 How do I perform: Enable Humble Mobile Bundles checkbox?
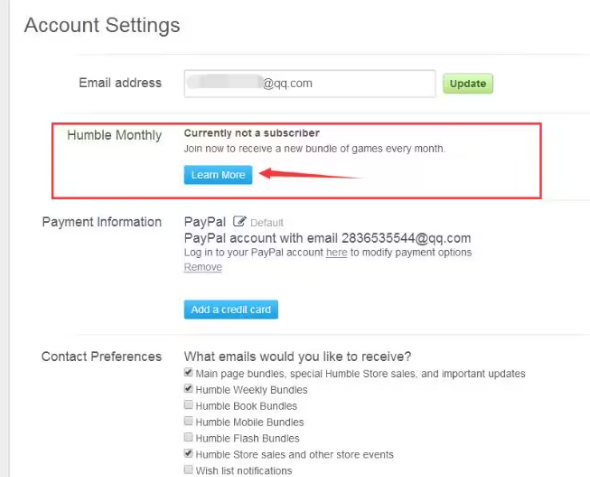(x=188, y=421)
